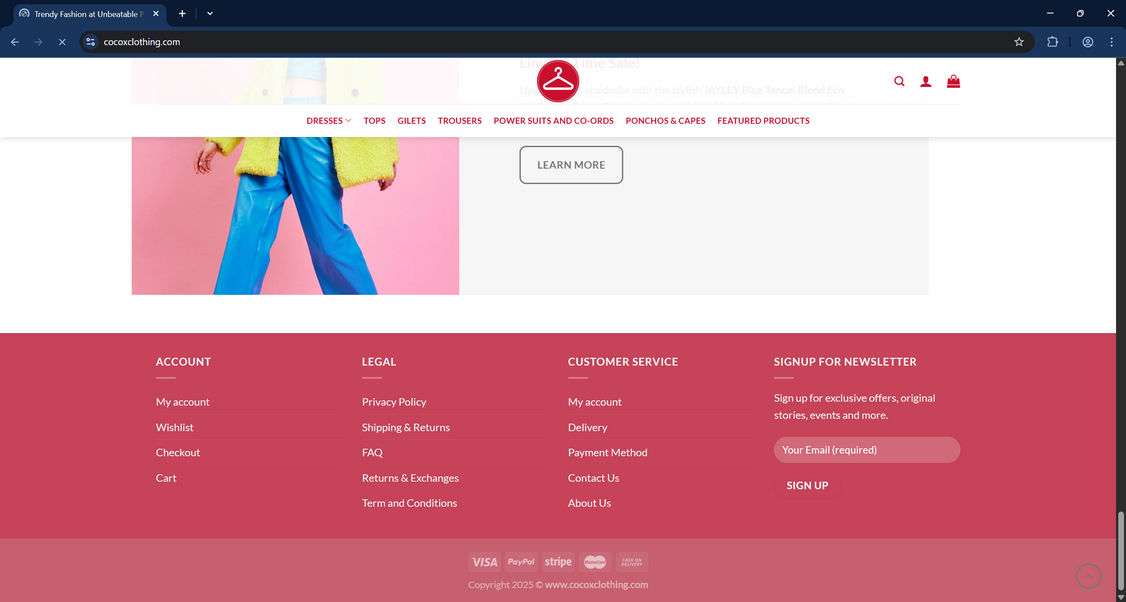Open the account user icon in header
Image resolution: width=1126 pixels, height=602 pixels.
926,81
